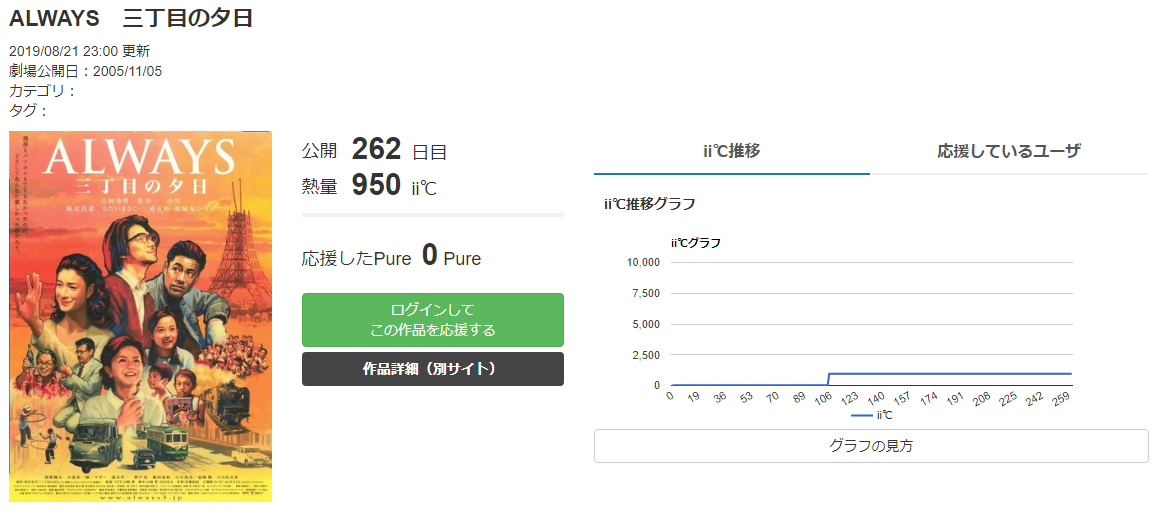Open 作品詳細（別サイト） button
This screenshot has height=510, width=1161.
pyautogui.click(x=432, y=369)
